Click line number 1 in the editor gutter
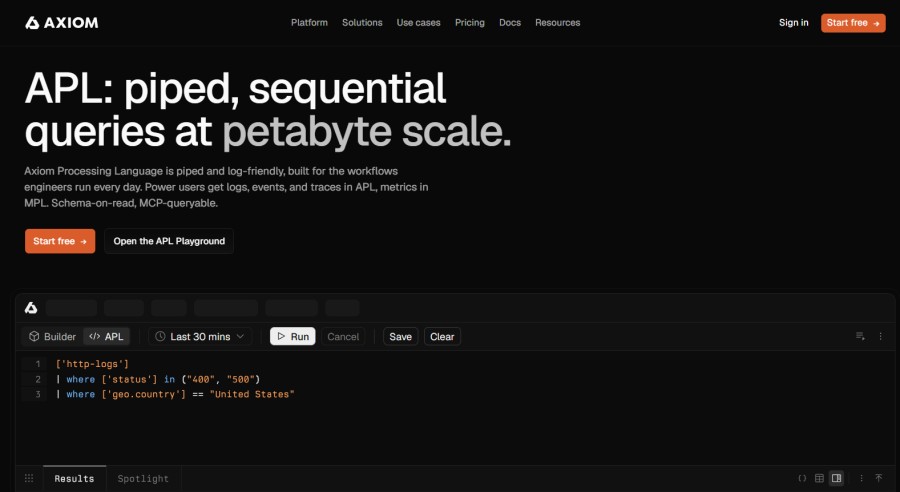 tap(38, 364)
